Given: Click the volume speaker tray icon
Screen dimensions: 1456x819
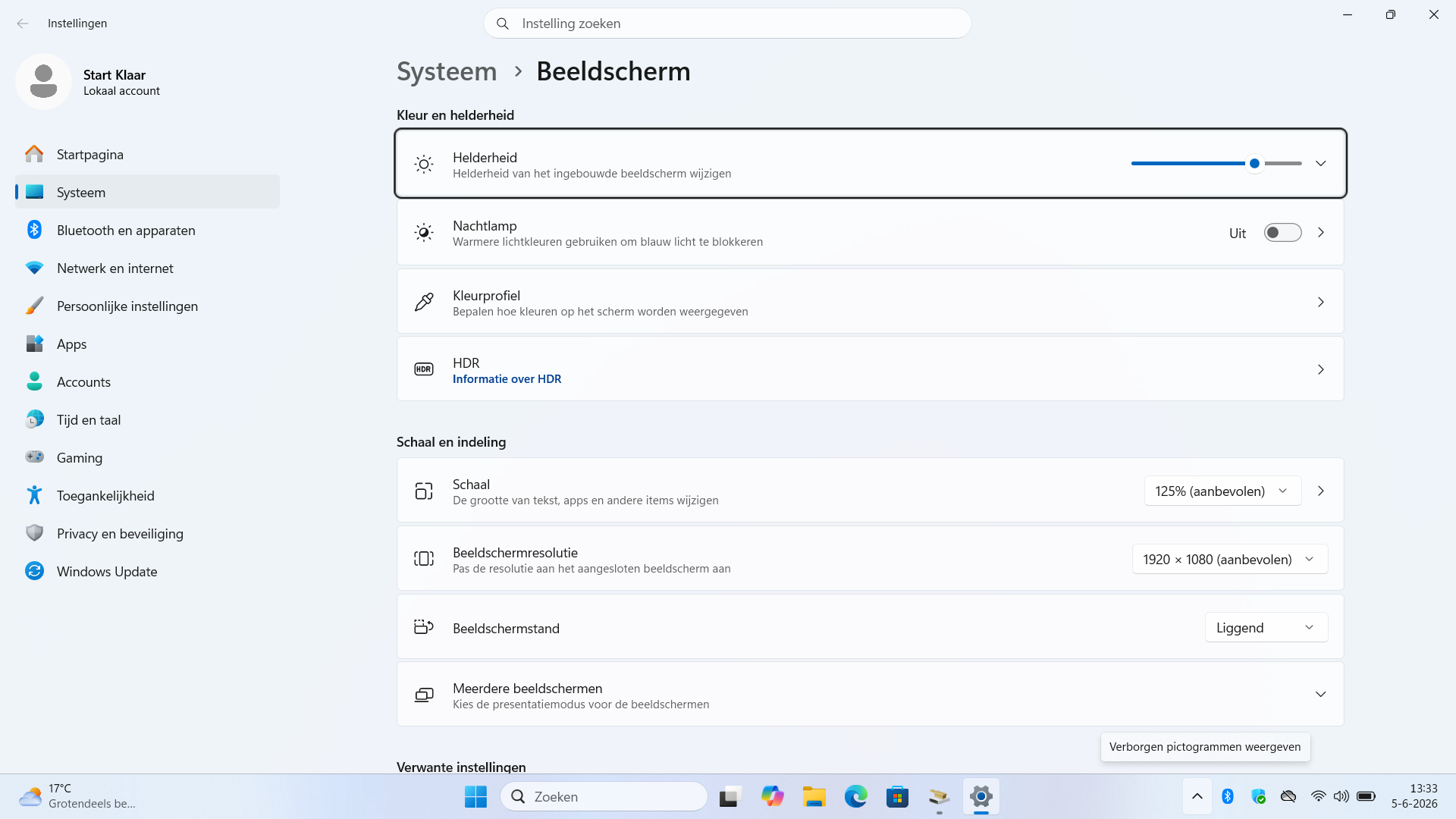Looking at the screenshot, I should tap(1341, 796).
